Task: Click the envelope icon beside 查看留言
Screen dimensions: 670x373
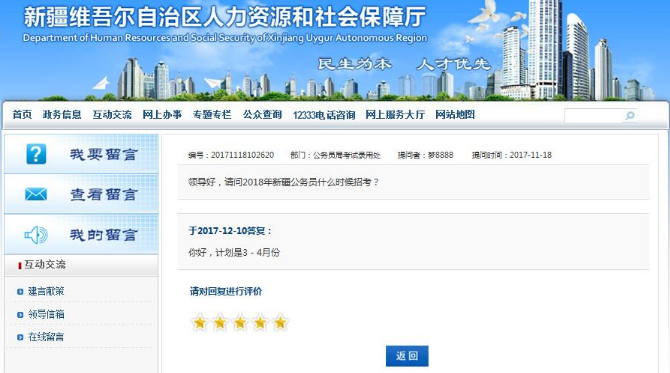Action: [36, 194]
